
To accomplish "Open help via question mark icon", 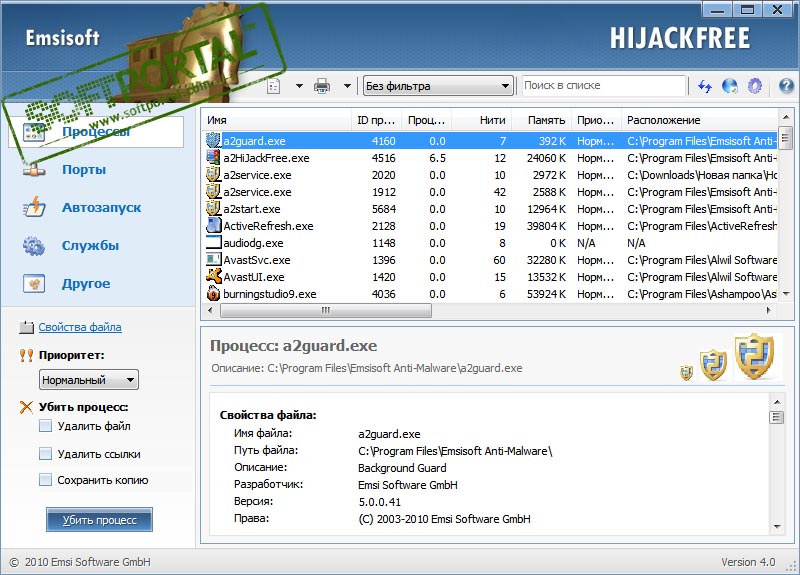I will click(x=786, y=86).
